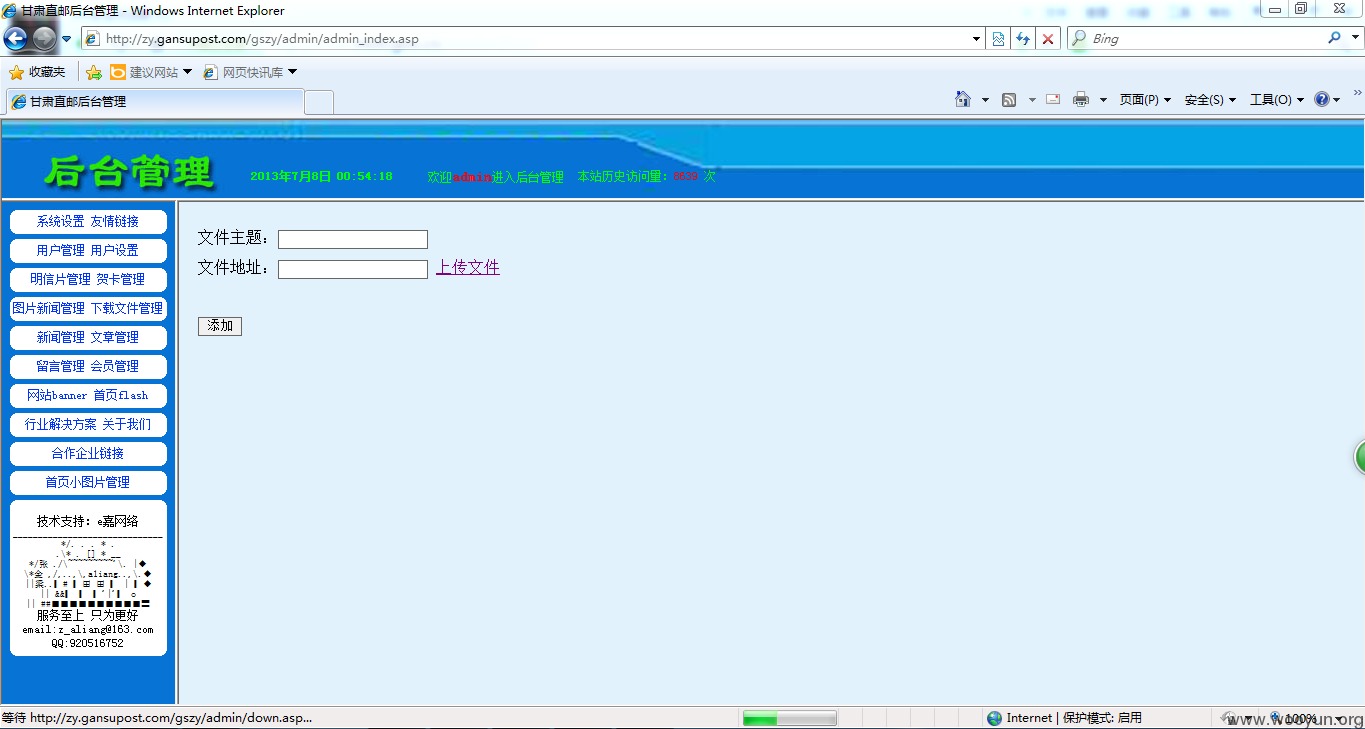Open the 页面(P) menu
The width and height of the screenshot is (1365, 729).
coord(1145,100)
